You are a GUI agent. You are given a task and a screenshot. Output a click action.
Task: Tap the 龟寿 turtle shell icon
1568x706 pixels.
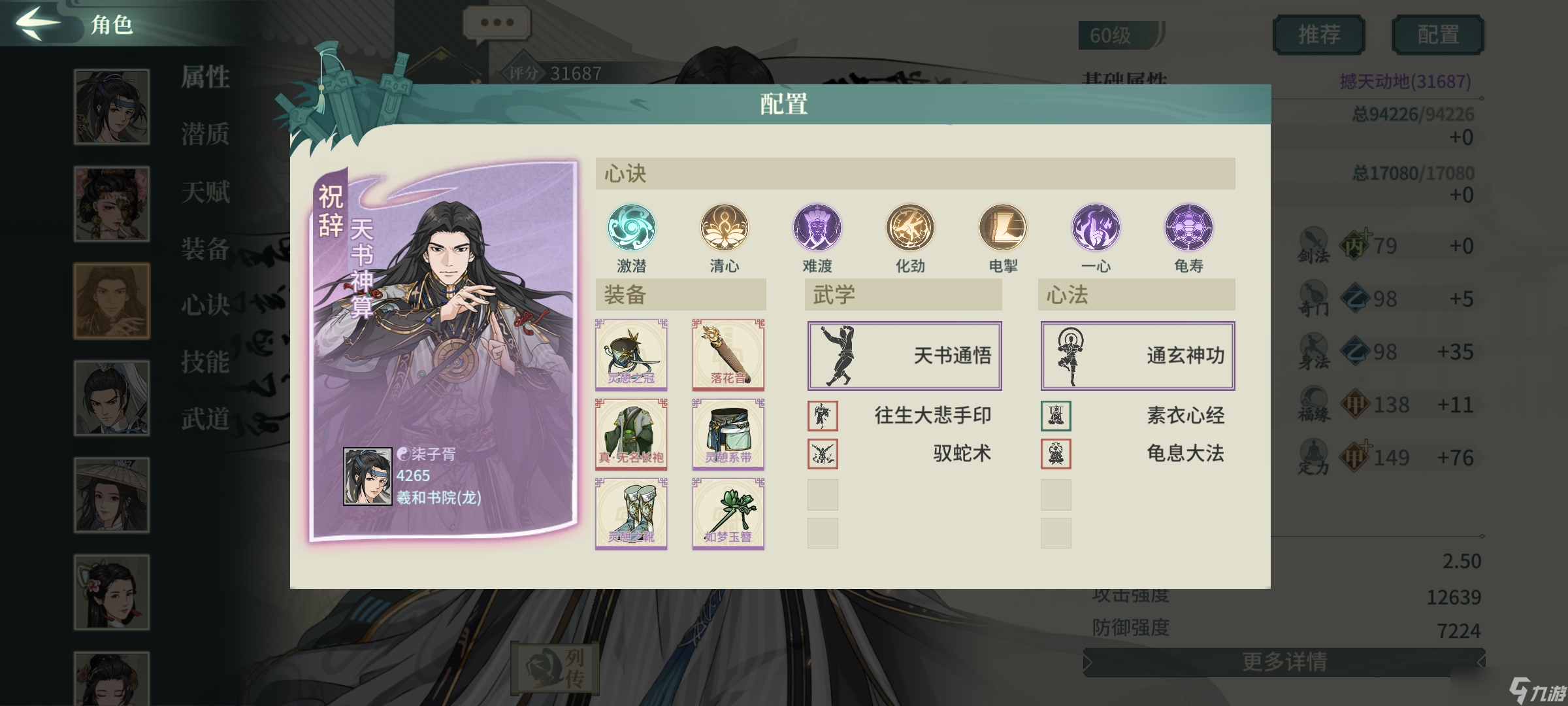tap(1188, 227)
